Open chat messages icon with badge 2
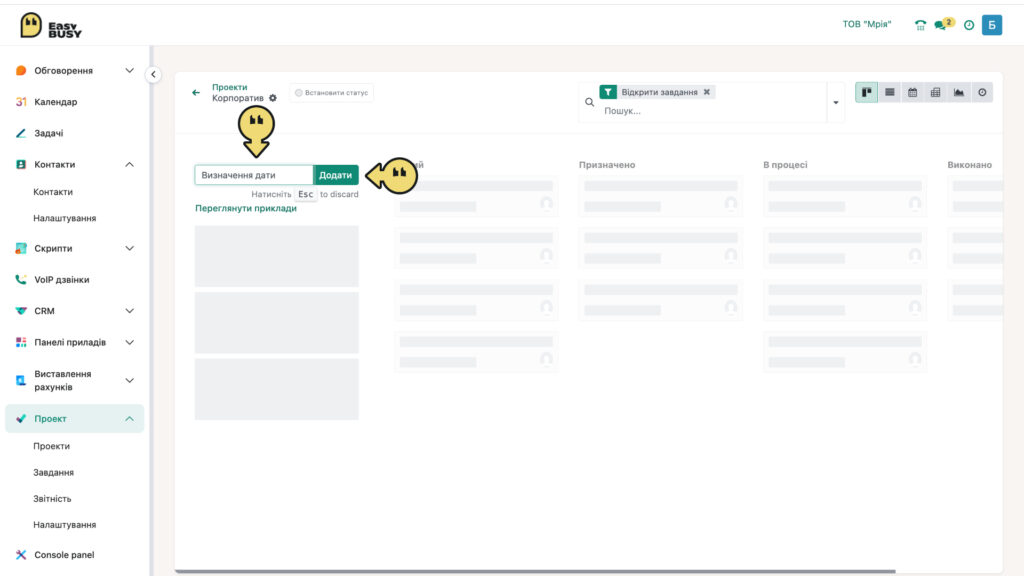1024x576 pixels. click(944, 24)
